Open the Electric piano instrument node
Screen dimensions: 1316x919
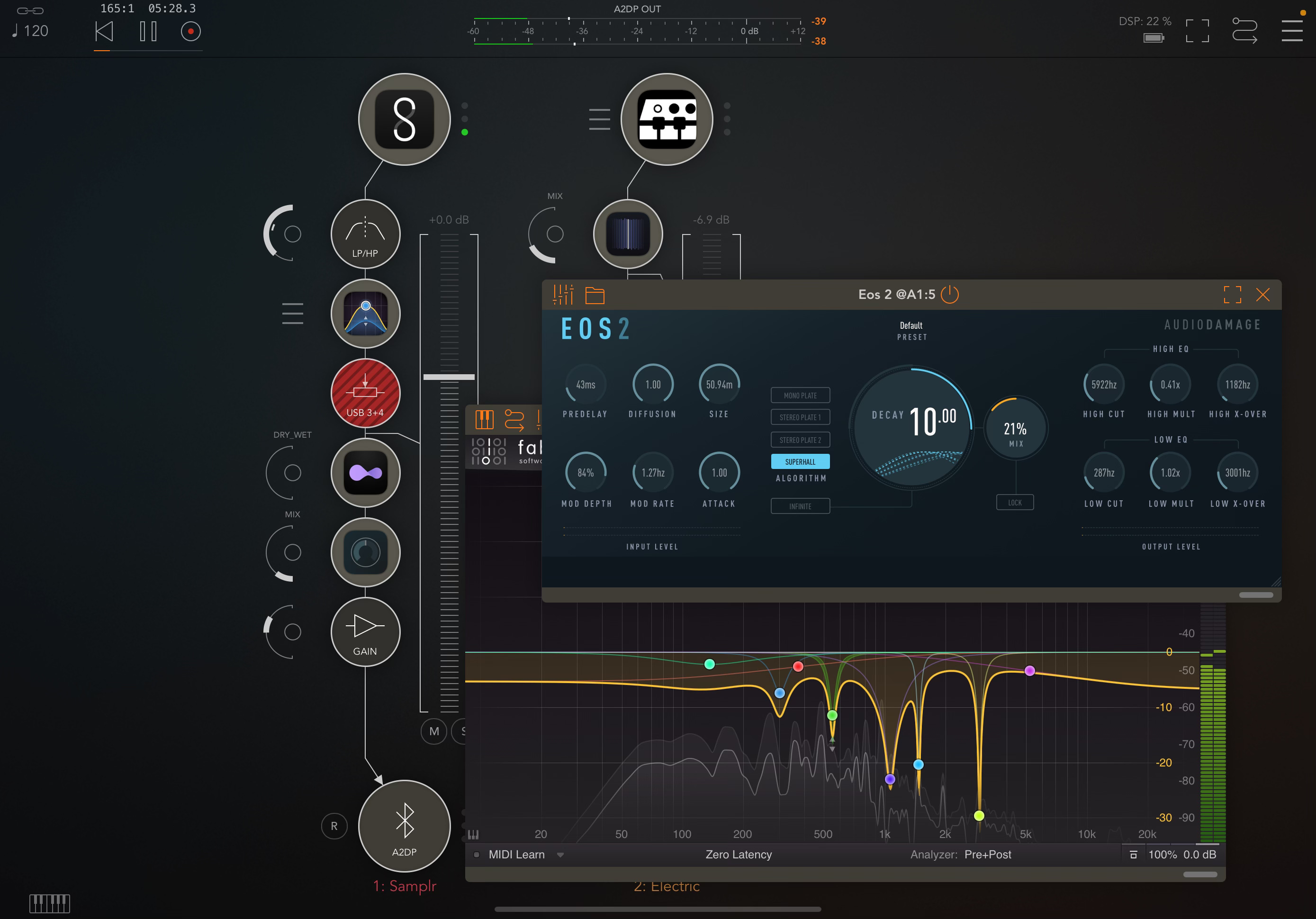coord(667,119)
